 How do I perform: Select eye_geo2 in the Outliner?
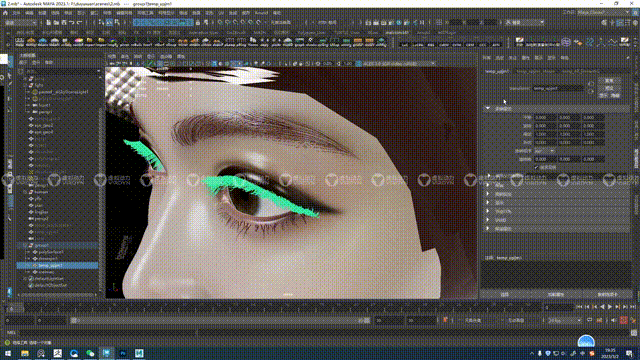pos(44,126)
